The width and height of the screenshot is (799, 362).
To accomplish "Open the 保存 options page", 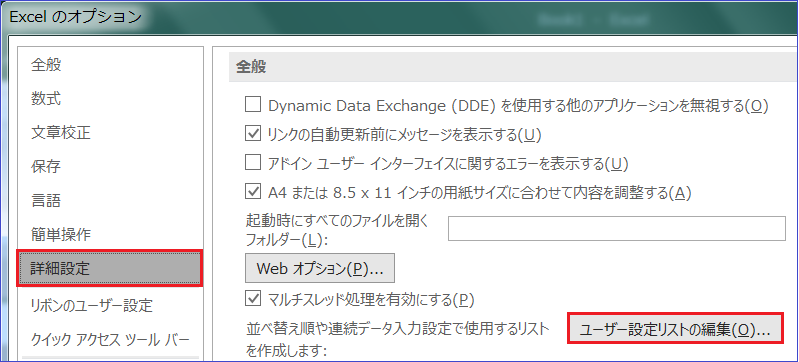I will [110, 166].
